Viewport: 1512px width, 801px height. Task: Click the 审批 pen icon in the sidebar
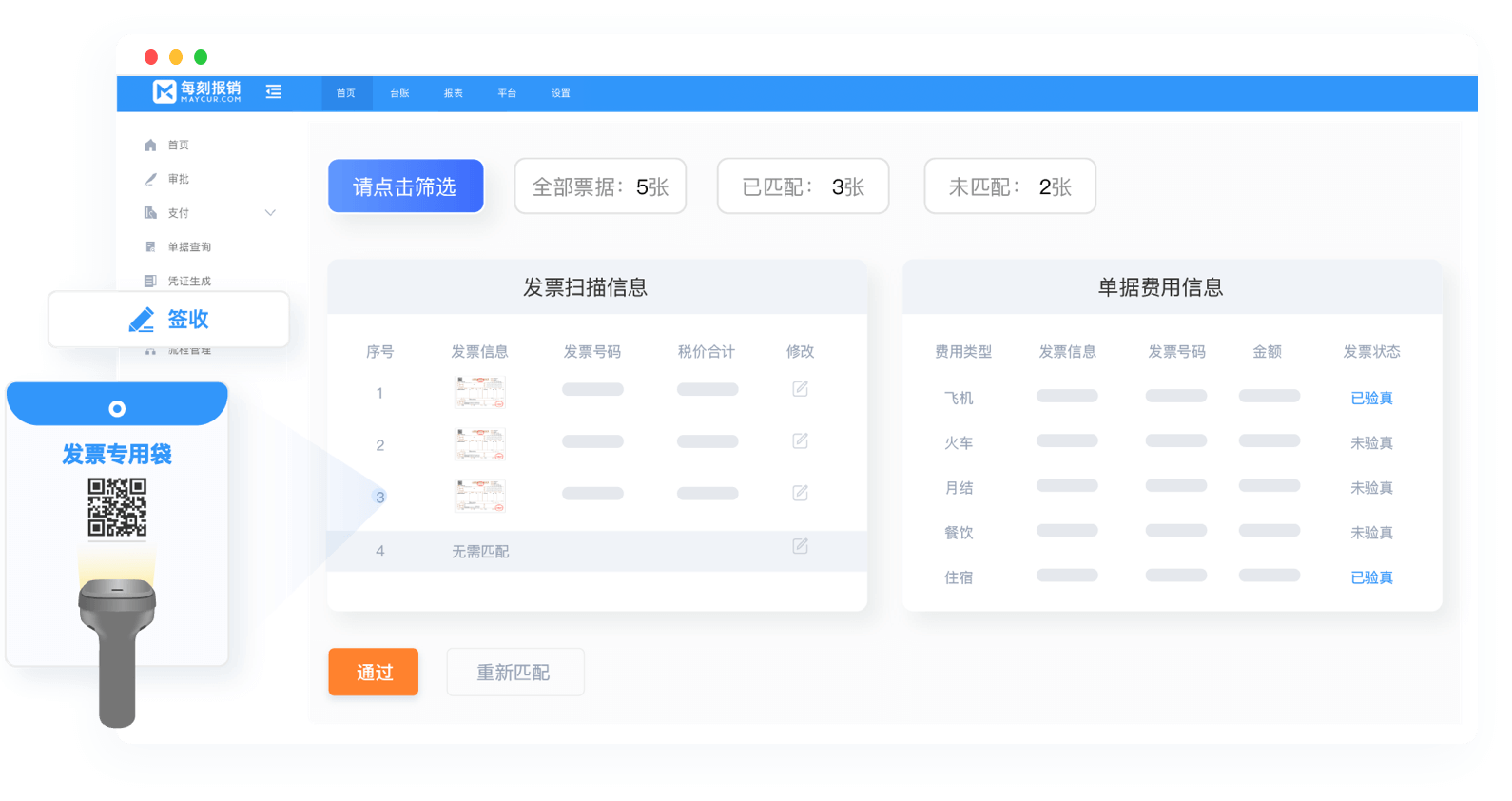150,179
